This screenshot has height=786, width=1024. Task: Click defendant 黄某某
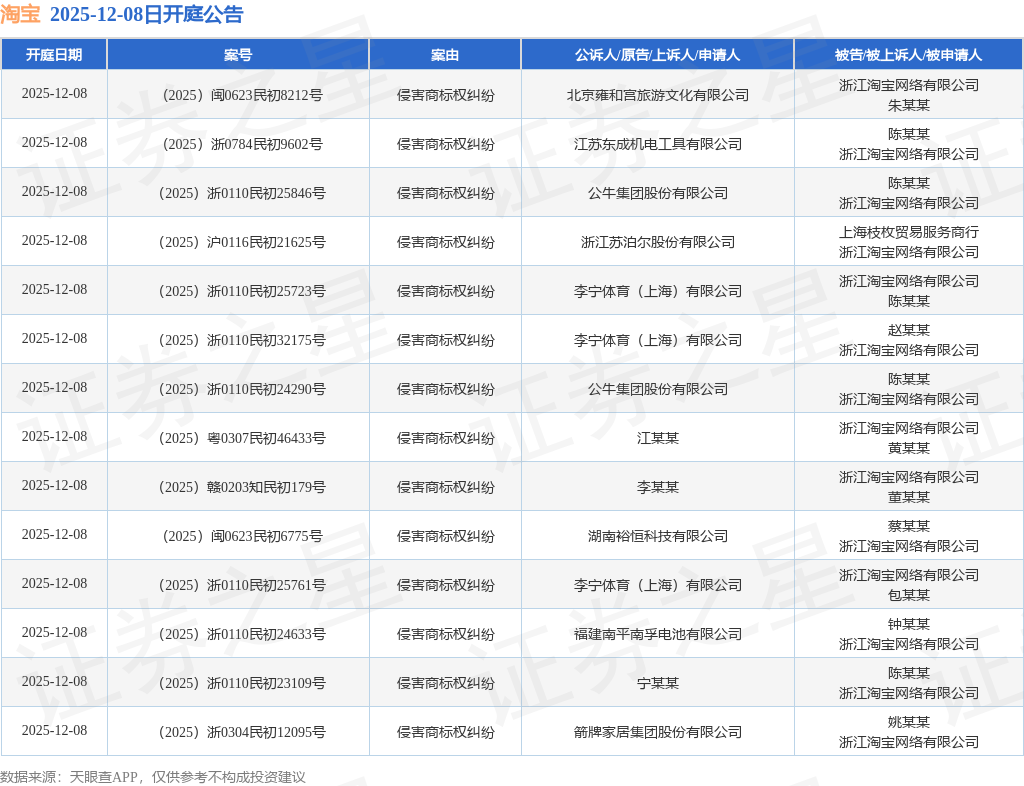point(908,448)
